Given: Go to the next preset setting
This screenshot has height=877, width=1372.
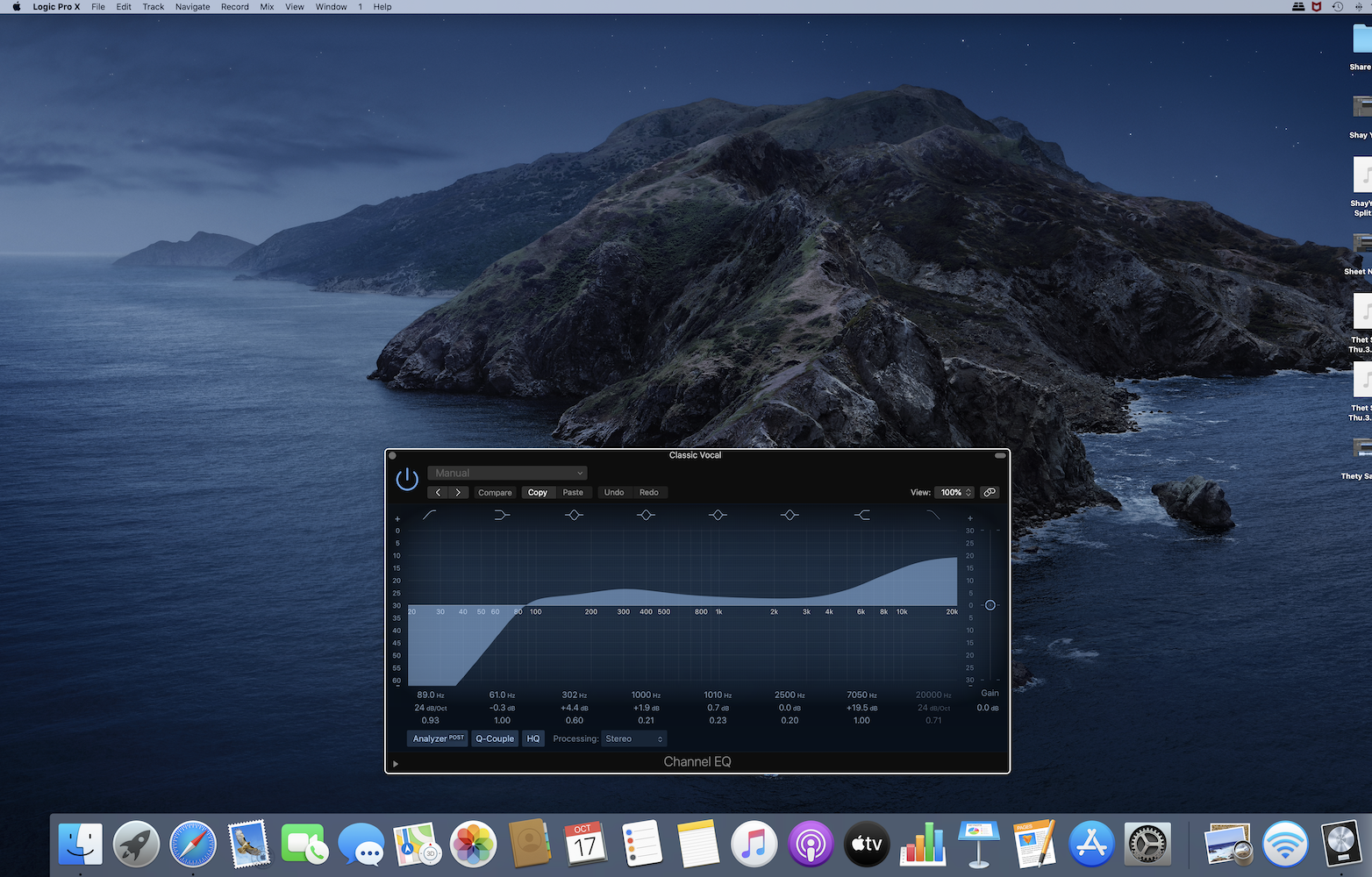Looking at the screenshot, I should [x=458, y=493].
